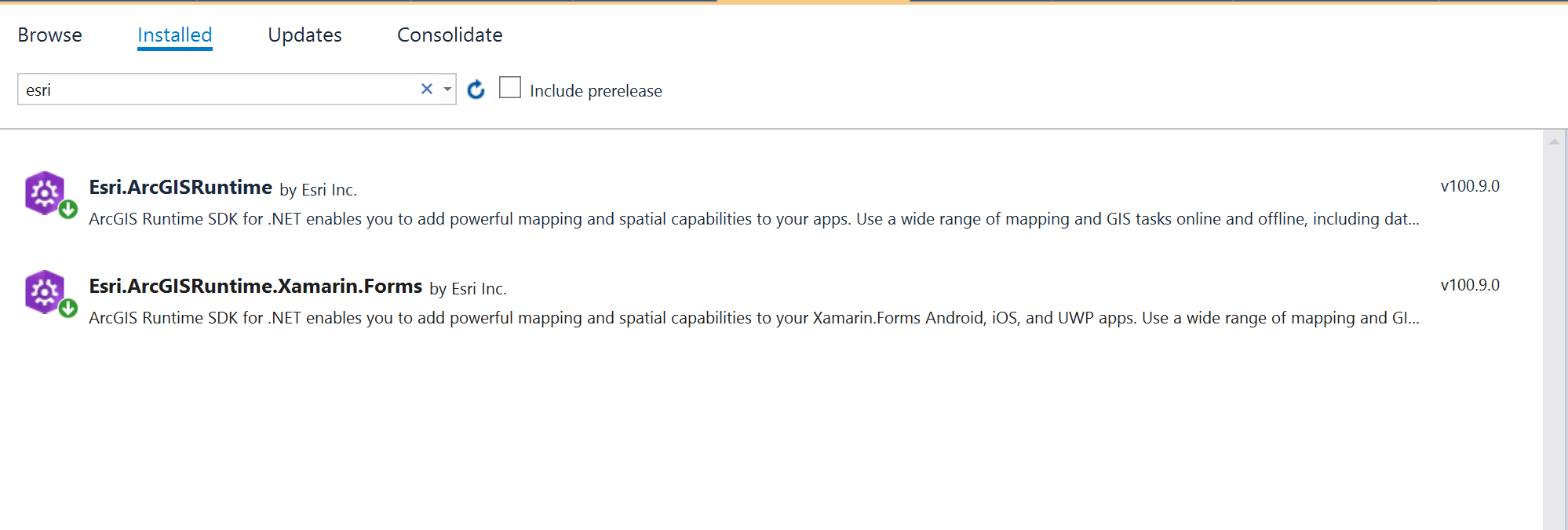Click the Esri.ArcGISRuntime.Xamarin.Forms package title
This screenshot has height=530, width=1568.
256,286
